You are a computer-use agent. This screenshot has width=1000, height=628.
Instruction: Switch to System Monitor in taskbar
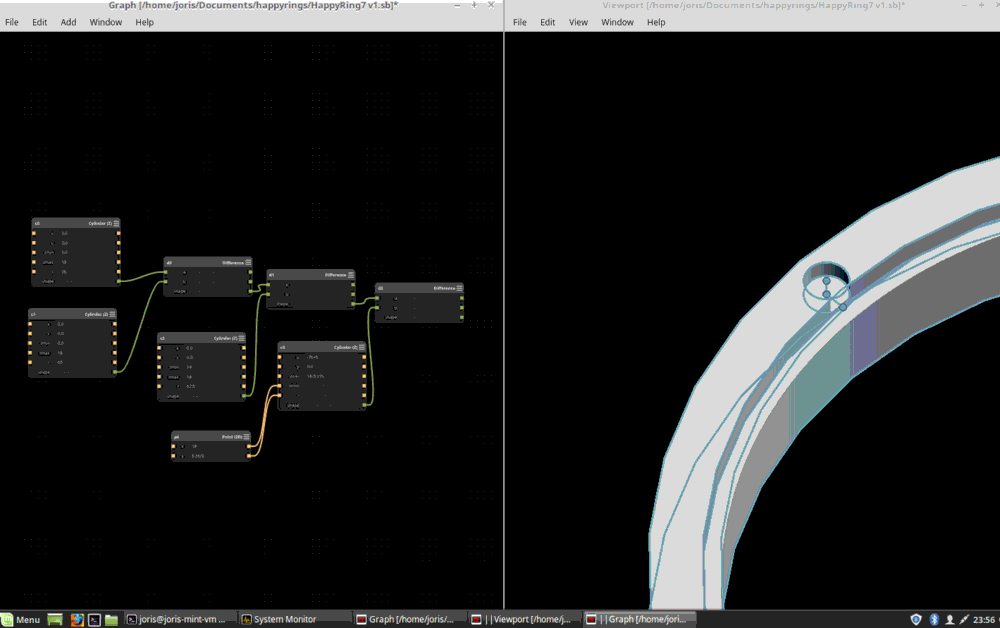(295, 619)
